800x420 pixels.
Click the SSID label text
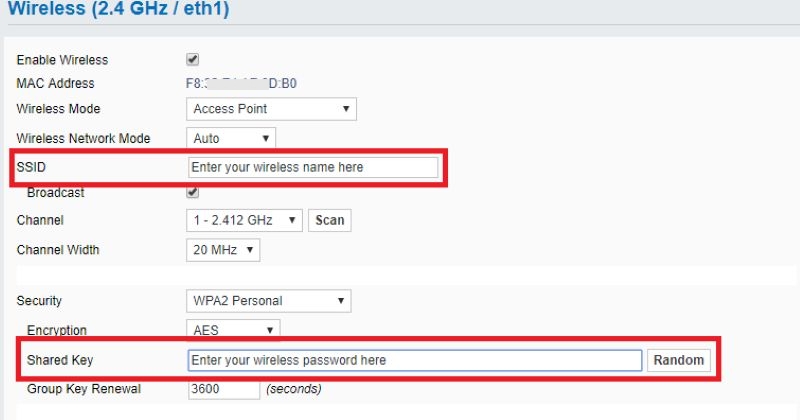(x=32, y=167)
